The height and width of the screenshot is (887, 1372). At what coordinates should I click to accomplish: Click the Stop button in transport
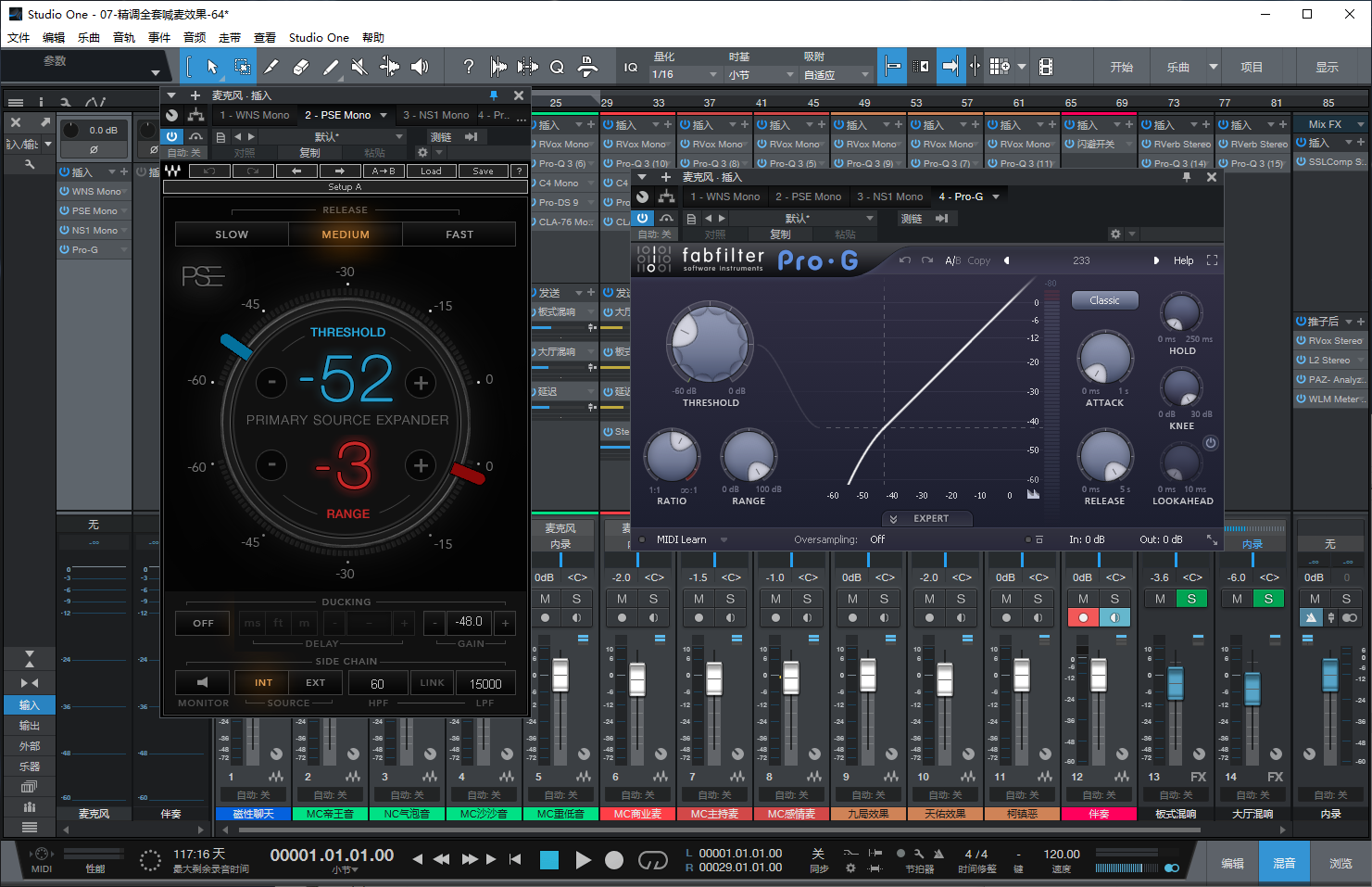click(549, 860)
